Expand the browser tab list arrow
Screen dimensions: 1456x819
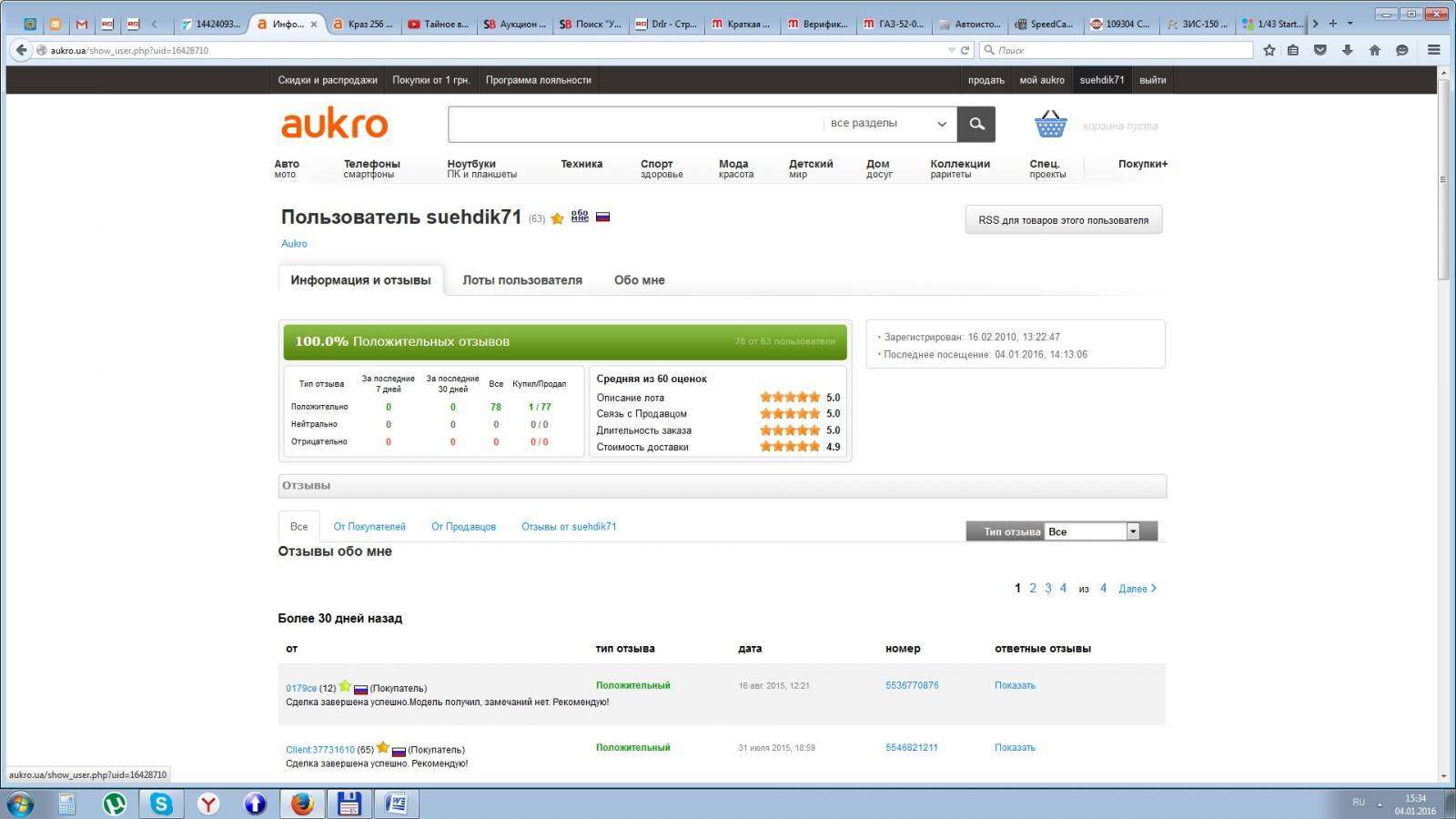[x=1350, y=24]
